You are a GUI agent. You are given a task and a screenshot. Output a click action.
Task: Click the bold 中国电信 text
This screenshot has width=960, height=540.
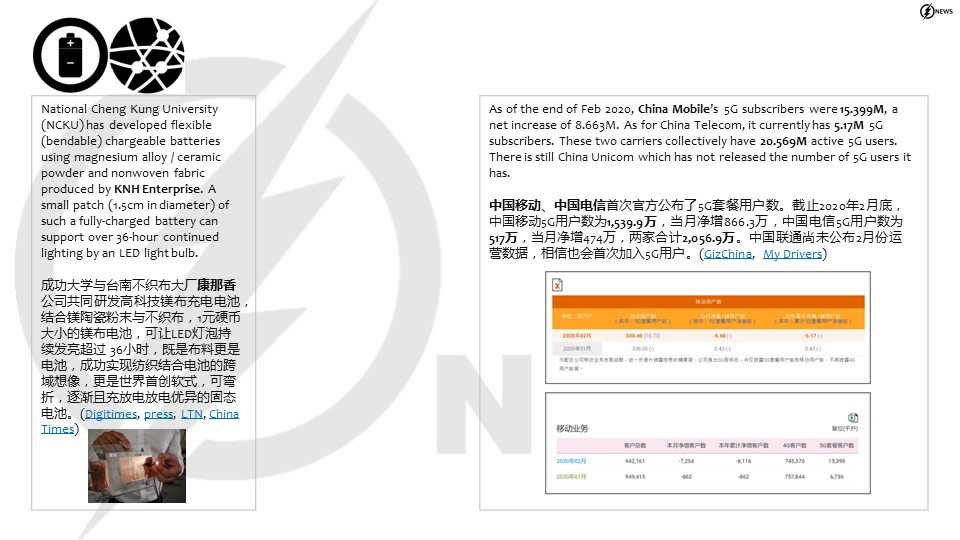[x=580, y=205]
